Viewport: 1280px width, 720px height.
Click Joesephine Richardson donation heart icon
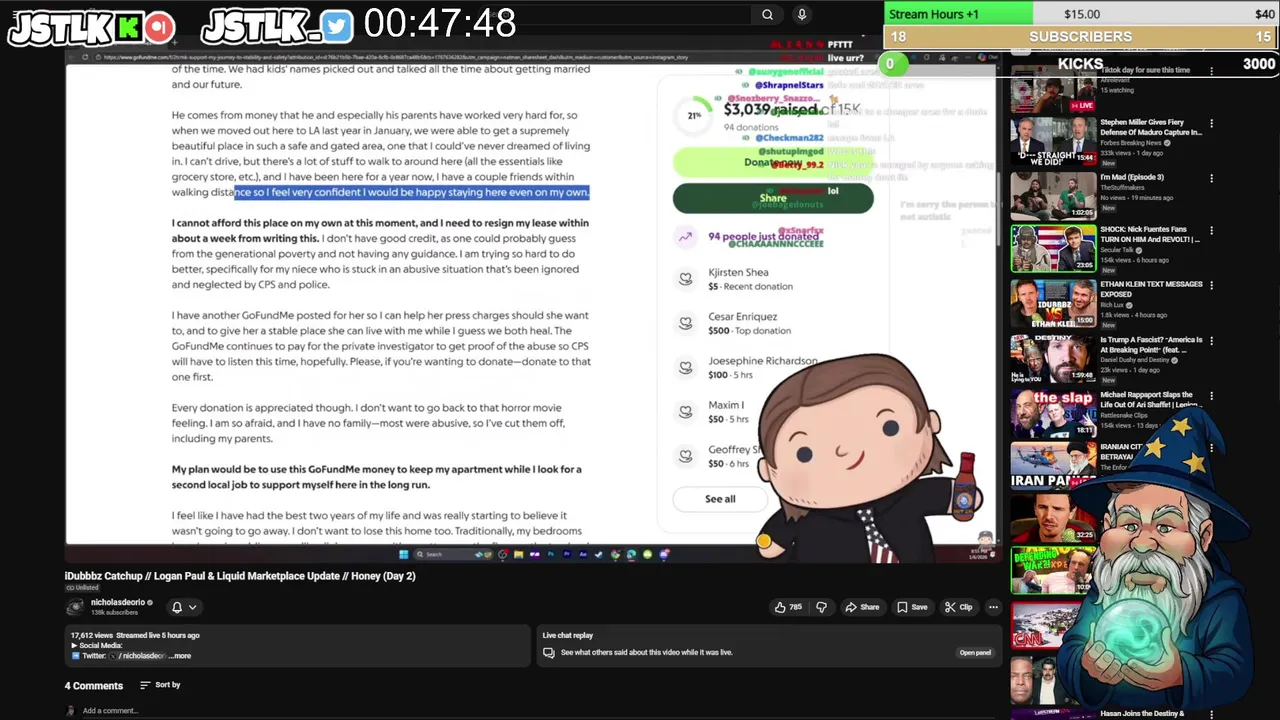[685, 367]
